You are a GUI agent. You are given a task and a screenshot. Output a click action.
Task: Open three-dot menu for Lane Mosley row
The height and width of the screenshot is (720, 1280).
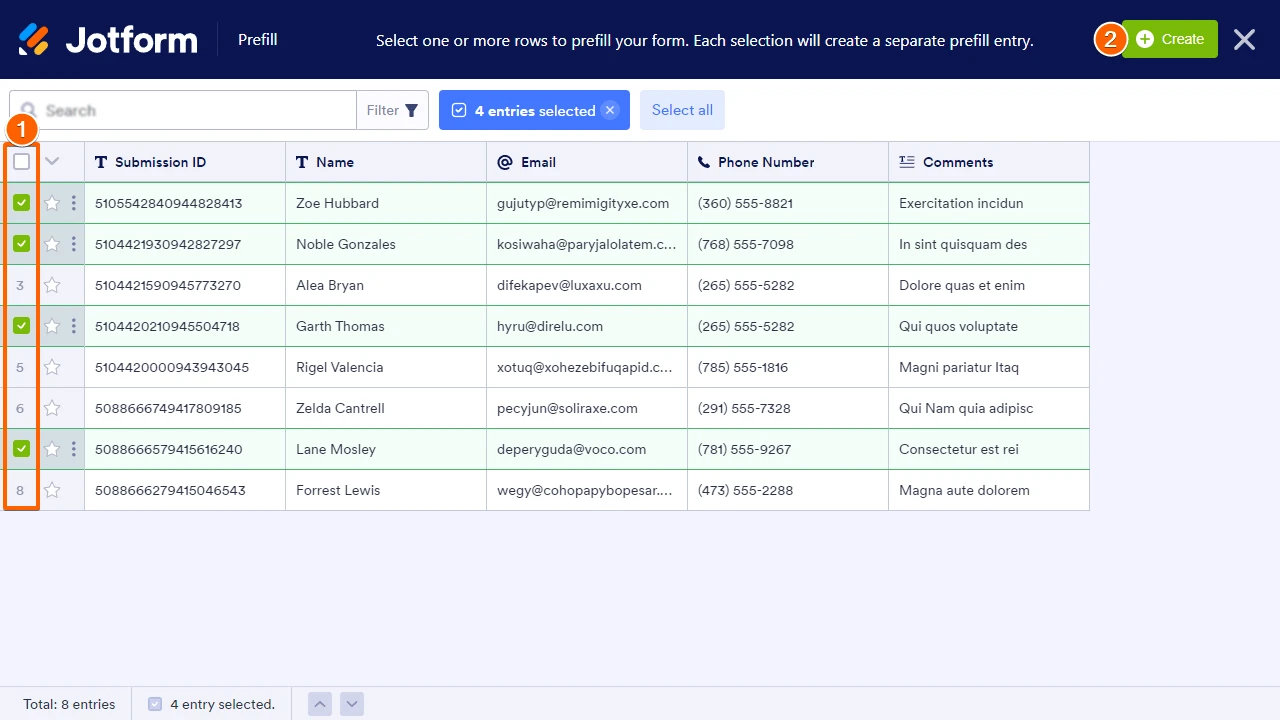73,449
